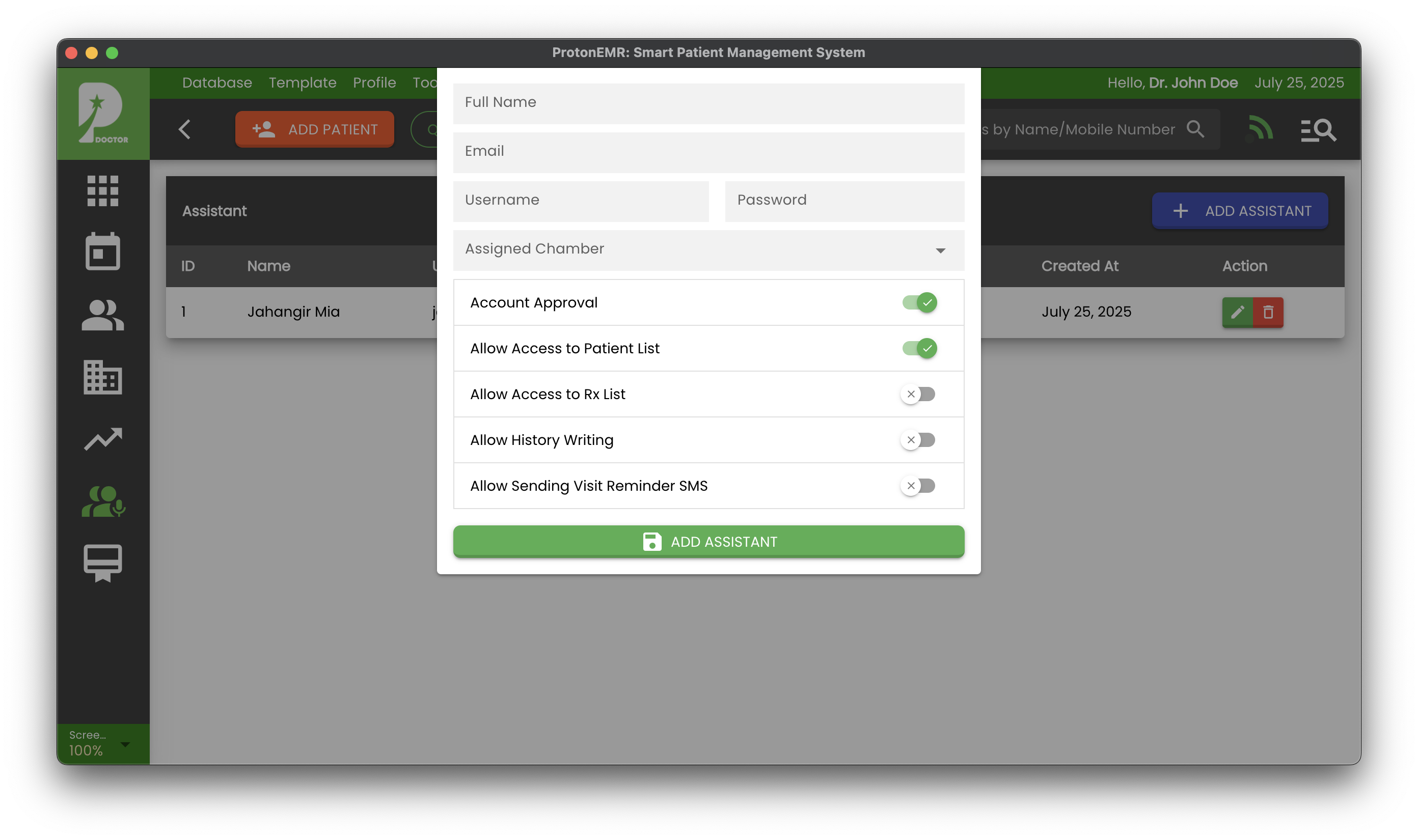The image size is (1418, 840).
Task: Click the assistant microphone icon in the sidebar
Action: [x=103, y=500]
